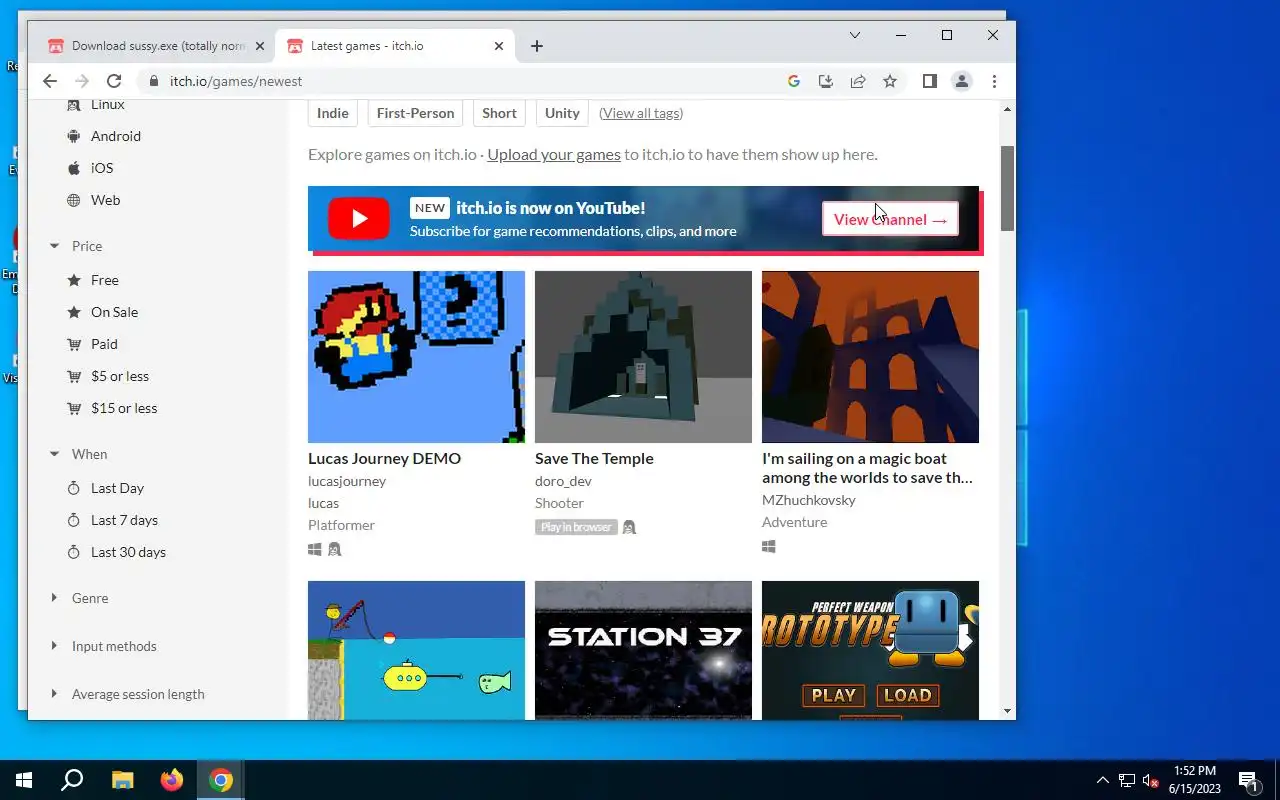Open the magic boat game thumbnail
Viewport: 1280px width, 800px height.
870,357
